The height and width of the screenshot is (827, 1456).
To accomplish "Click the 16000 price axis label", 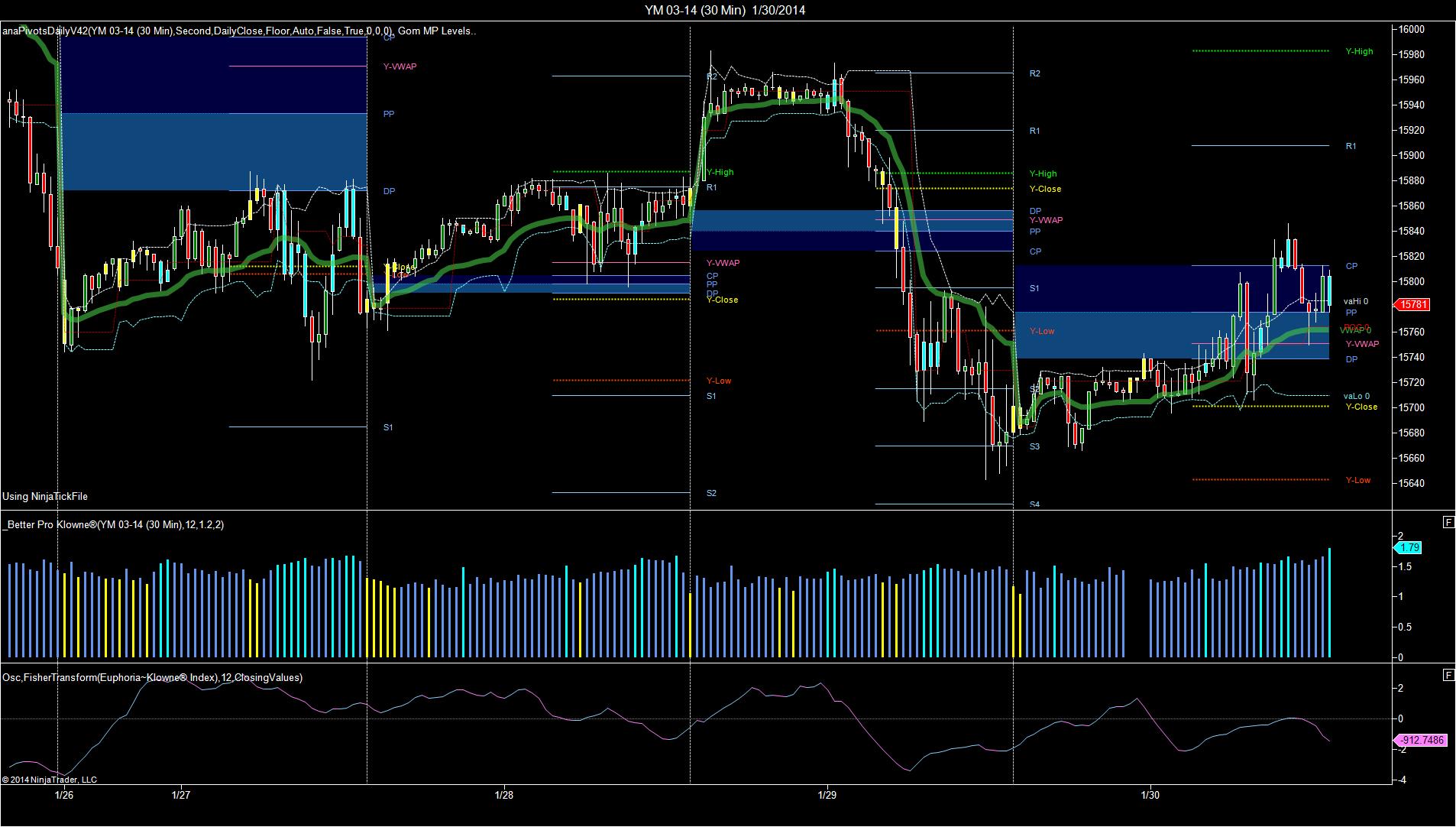I will (1412, 30).
